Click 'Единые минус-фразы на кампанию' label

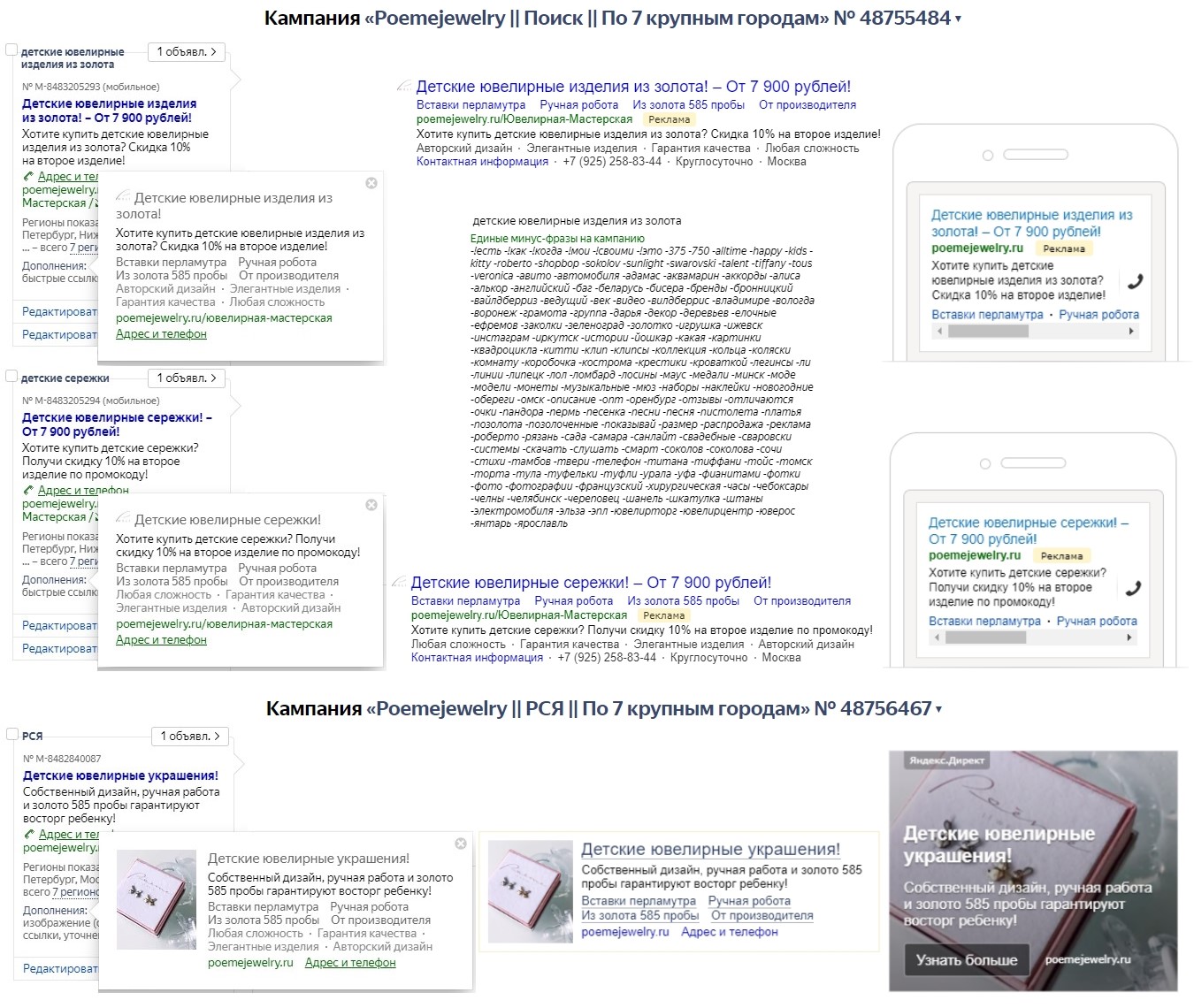[558, 239]
